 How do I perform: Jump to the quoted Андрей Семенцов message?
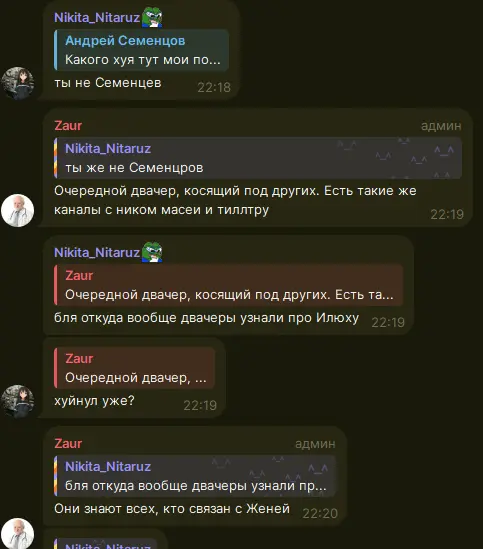click(x=142, y=50)
